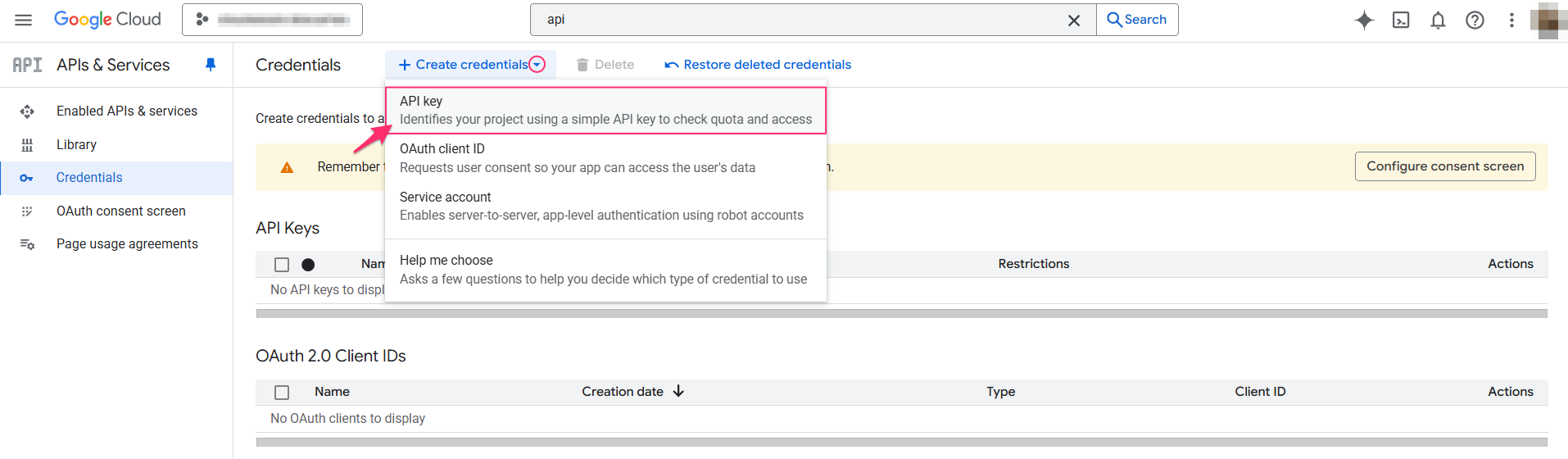Image resolution: width=1568 pixels, height=459 pixels.
Task: Open the three-dot settings menu
Action: pos(1511,20)
